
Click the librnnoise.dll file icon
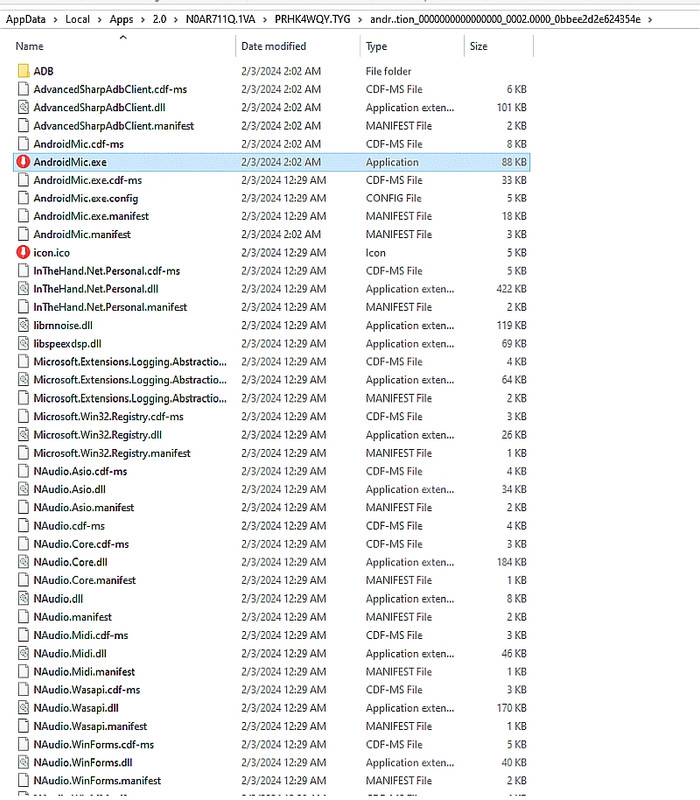tap(23, 325)
